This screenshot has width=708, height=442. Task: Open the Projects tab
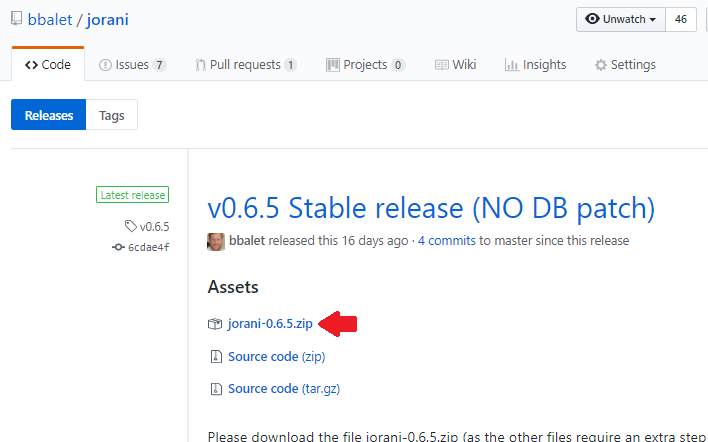coord(365,65)
